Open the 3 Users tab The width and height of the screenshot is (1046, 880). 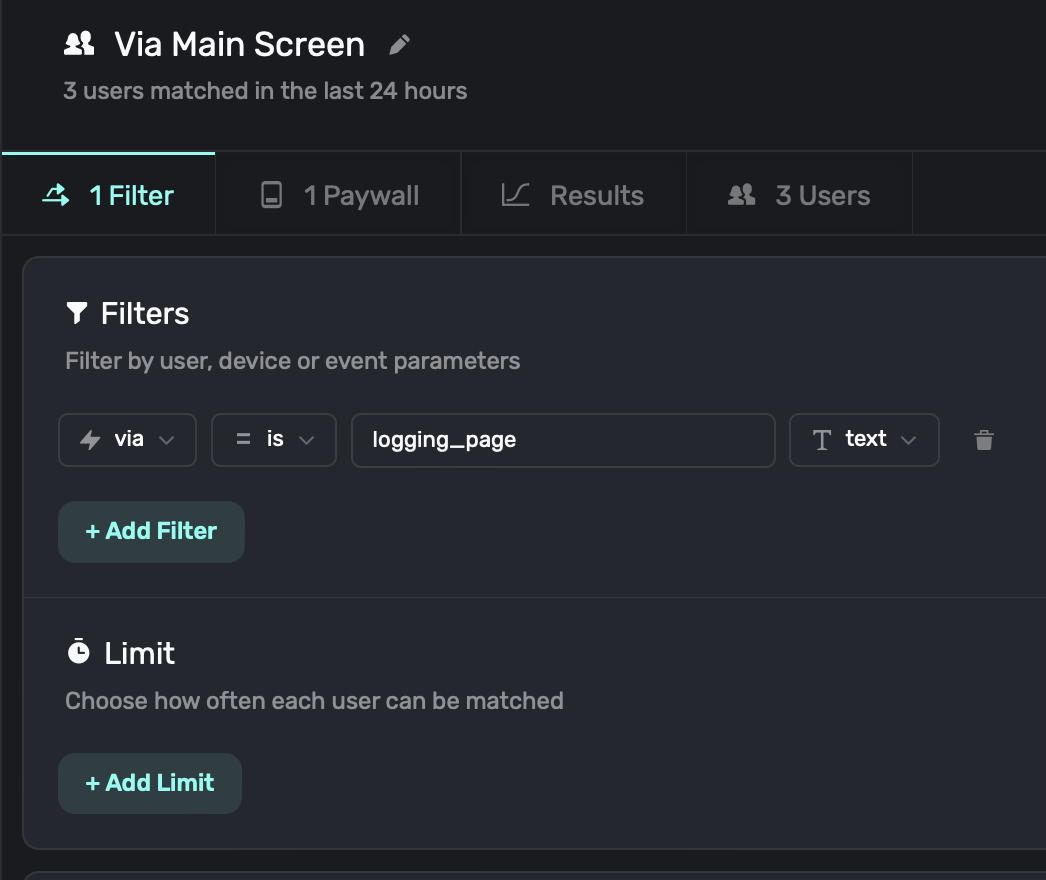800,195
